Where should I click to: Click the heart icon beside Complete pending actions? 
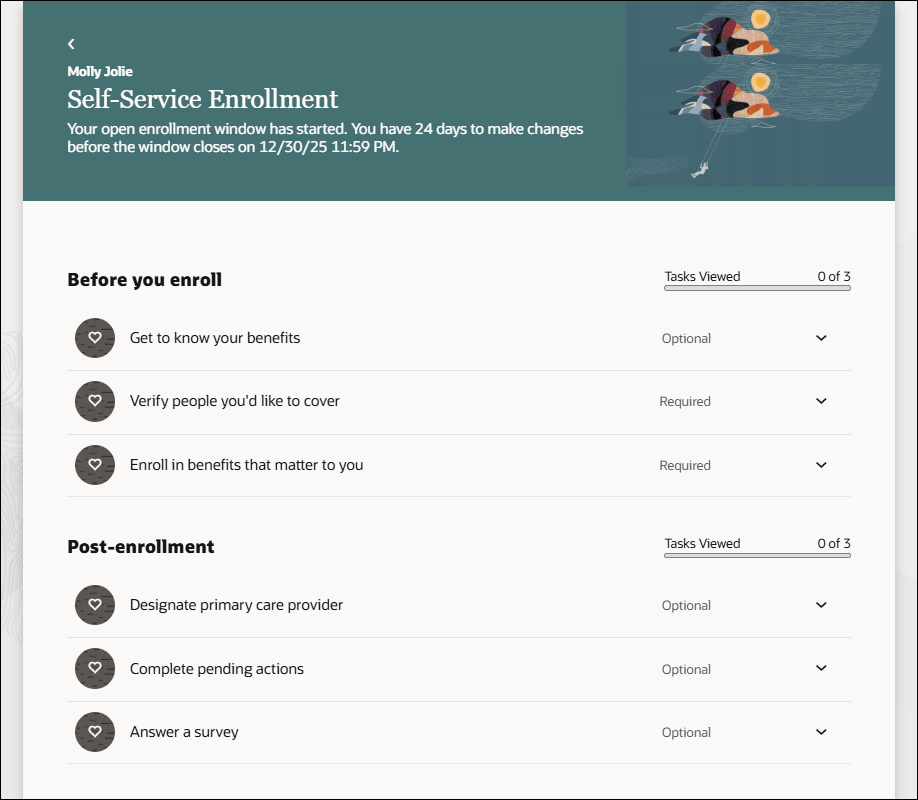point(95,669)
